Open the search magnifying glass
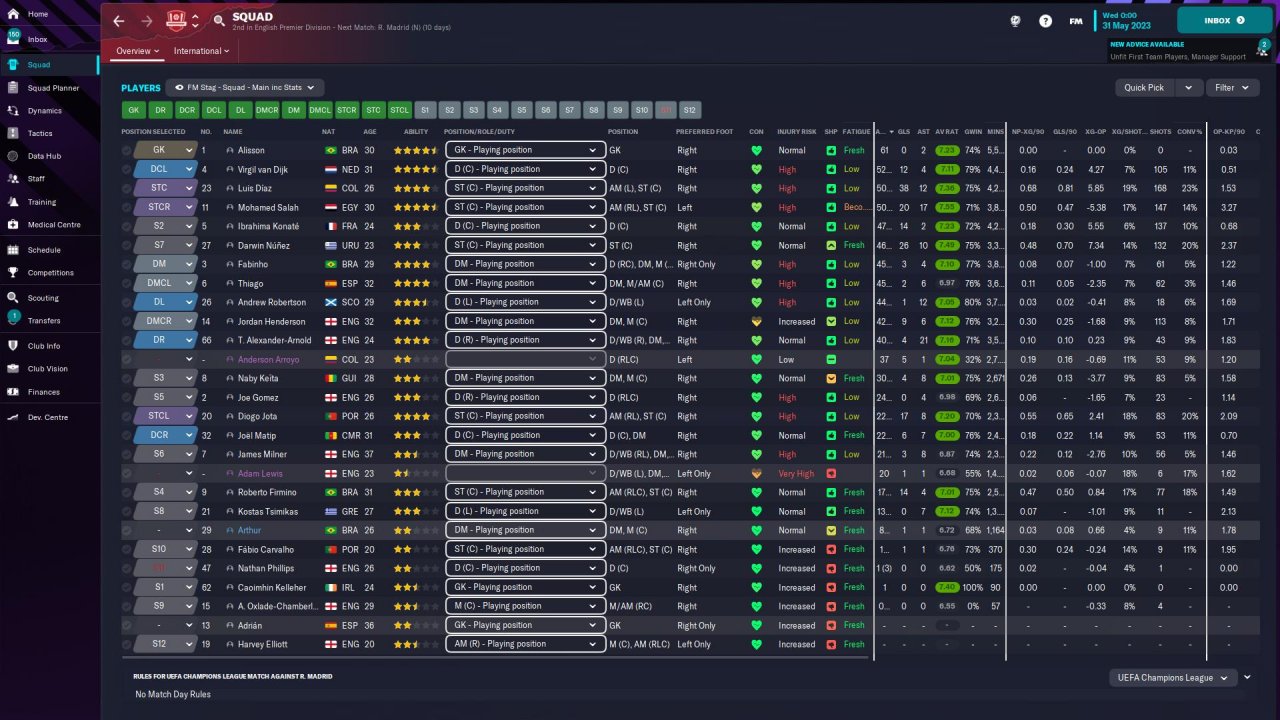1280x720 pixels. [x=219, y=20]
